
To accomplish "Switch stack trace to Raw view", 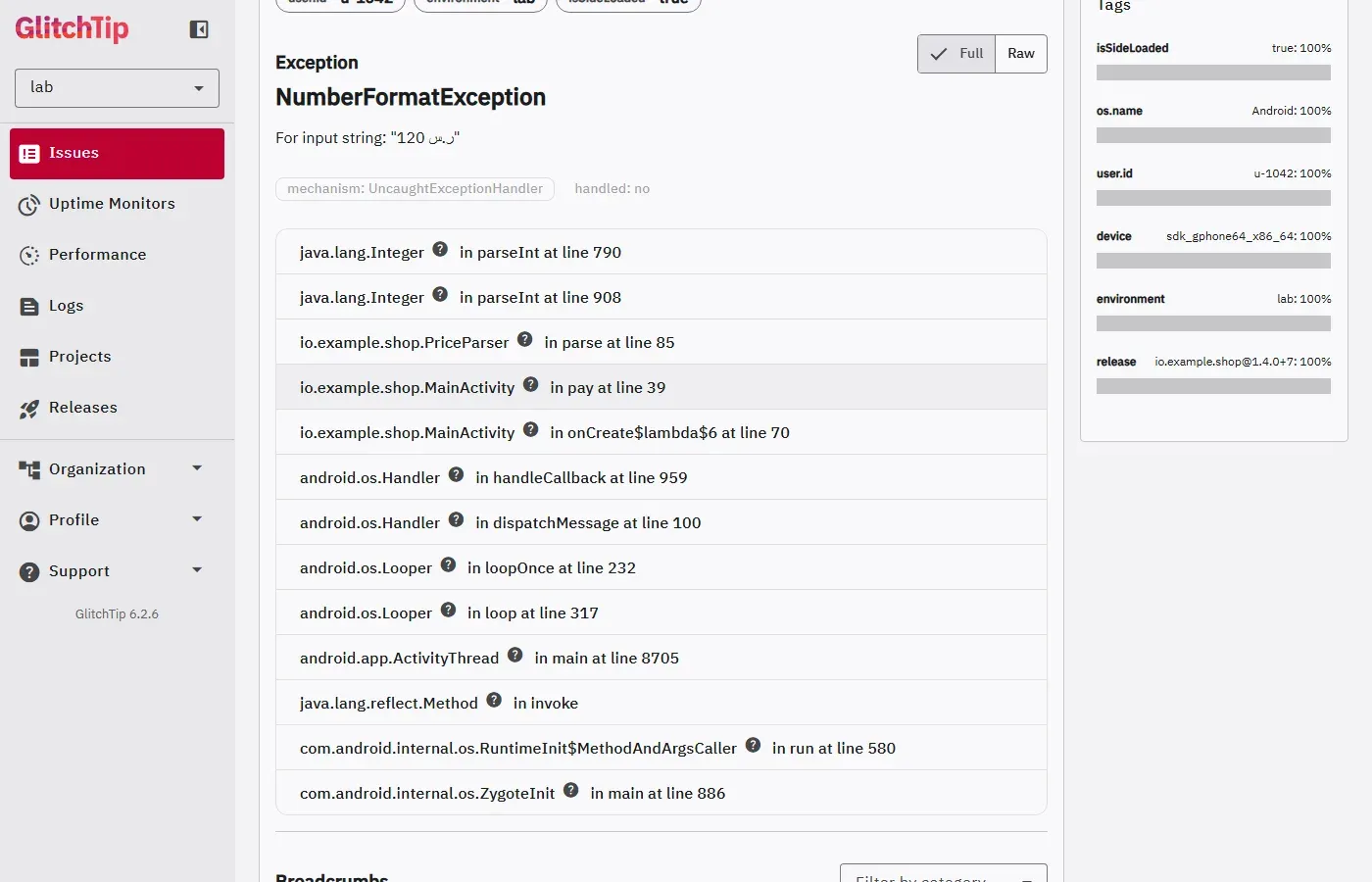I will pyautogui.click(x=1021, y=54).
